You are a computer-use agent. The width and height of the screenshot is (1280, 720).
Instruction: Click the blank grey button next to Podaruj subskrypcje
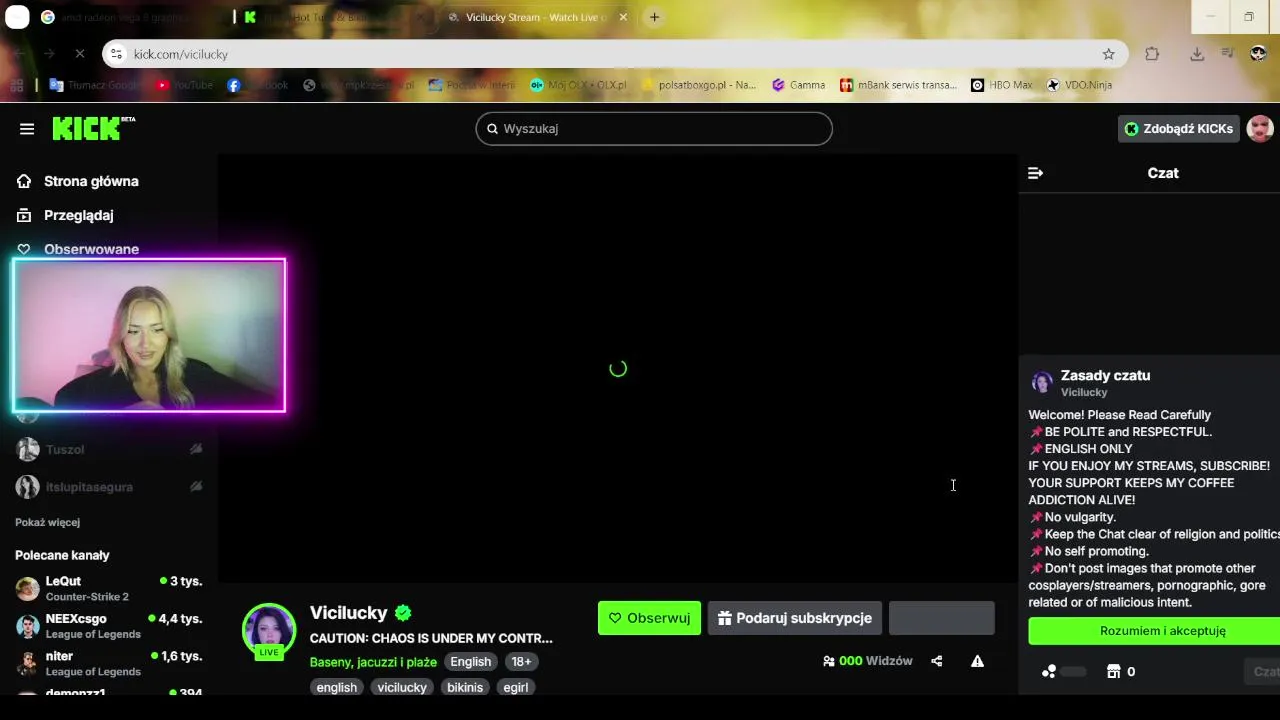(x=942, y=618)
